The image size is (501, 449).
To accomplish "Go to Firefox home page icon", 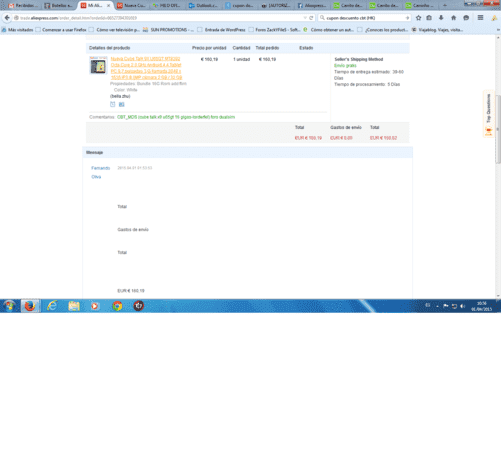I will tap(453, 18).
